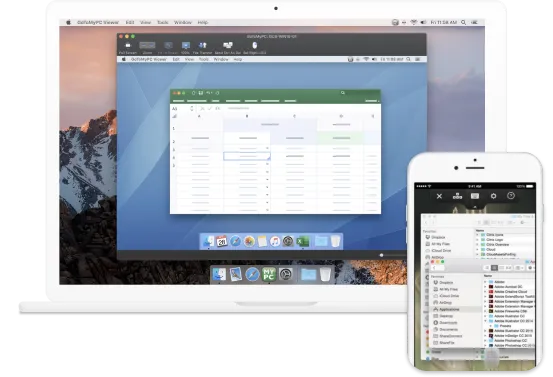
Task: Launch the green MY PC dock icon
Action: coord(269,274)
